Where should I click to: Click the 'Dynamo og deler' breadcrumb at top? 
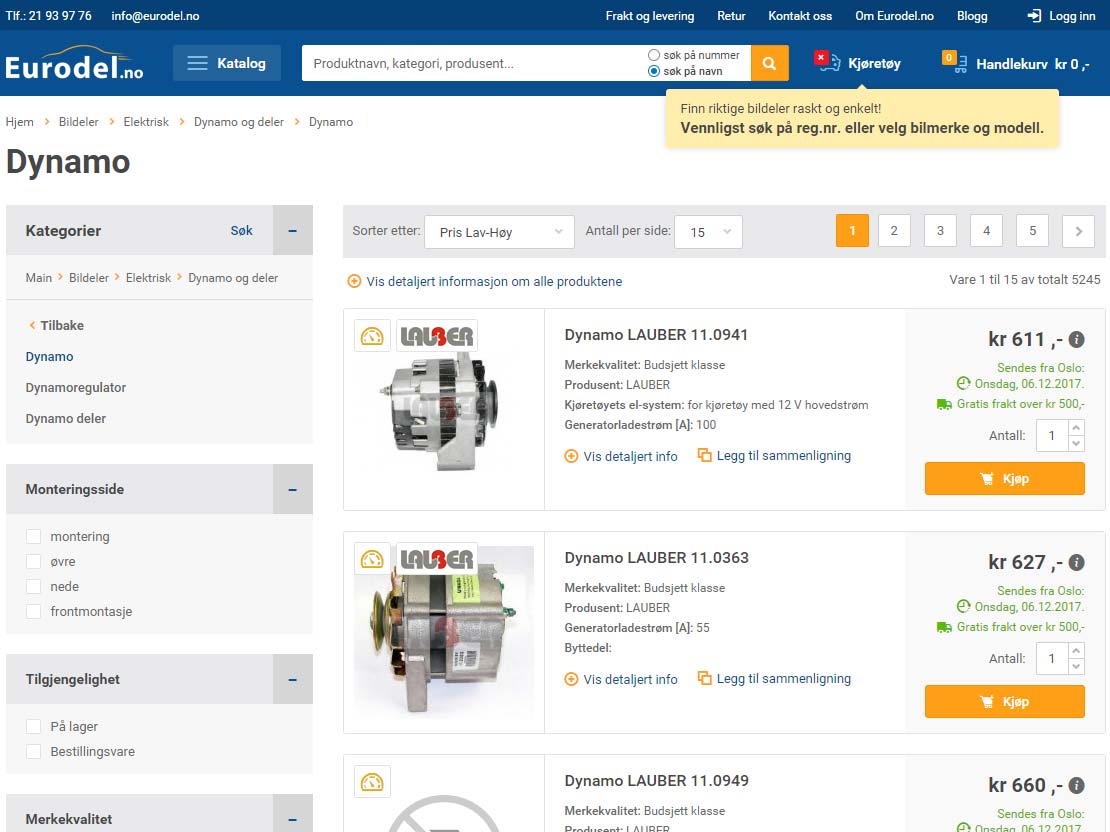pyautogui.click(x=239, y=122)
